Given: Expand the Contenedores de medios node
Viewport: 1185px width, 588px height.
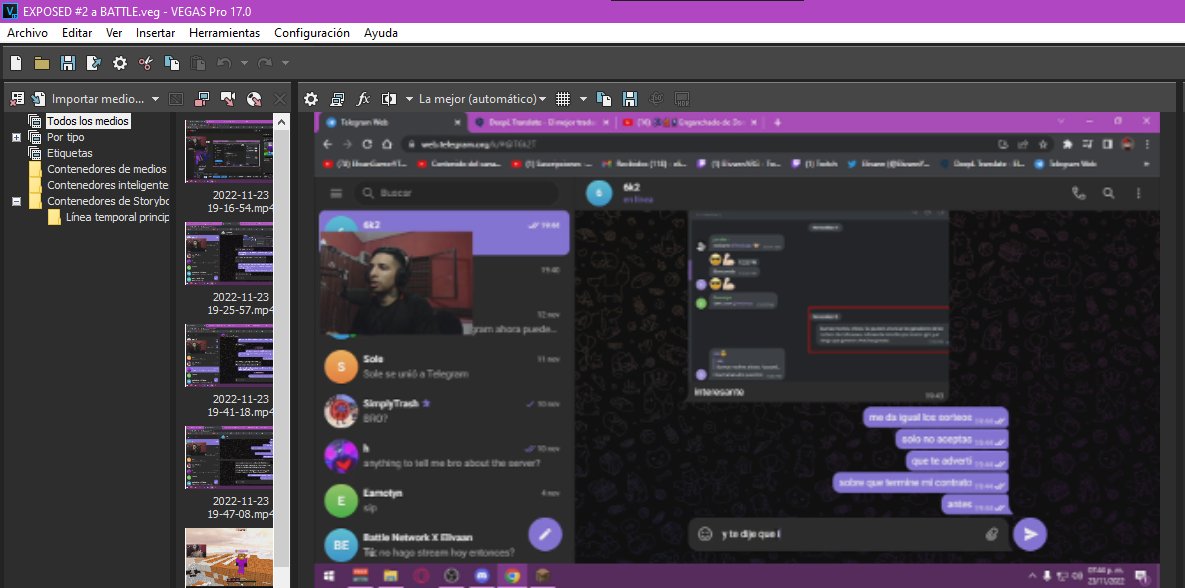Looking at the screenshot, I should pos(107,168).
